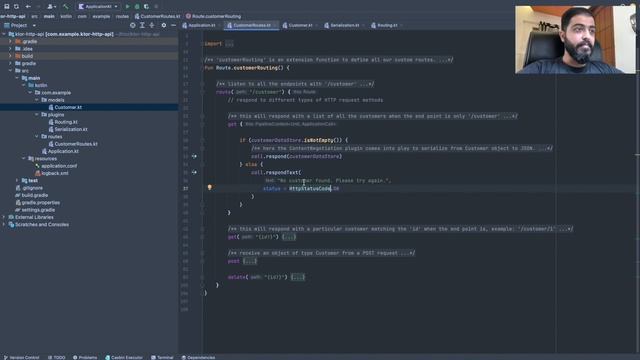Open the Terminal tool window
Viewport: 640px width, 360px height.
[162, 357]
